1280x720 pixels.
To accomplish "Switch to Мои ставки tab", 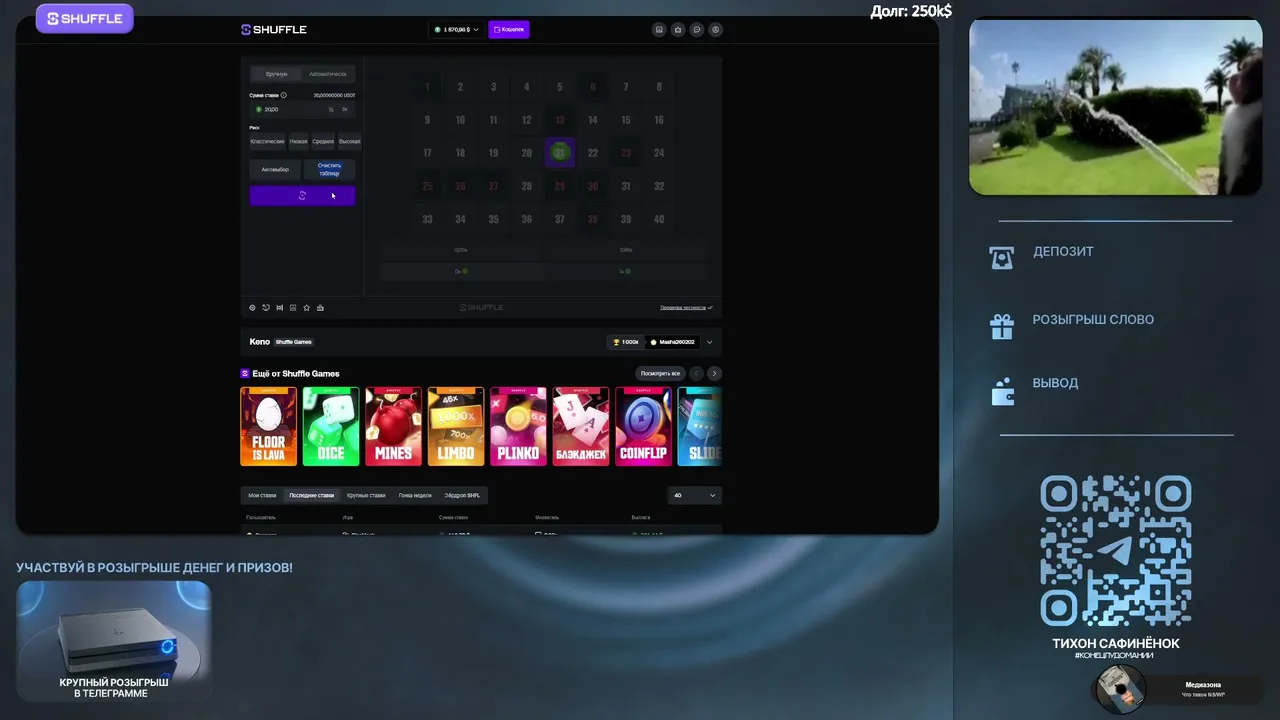I will 262,495.
